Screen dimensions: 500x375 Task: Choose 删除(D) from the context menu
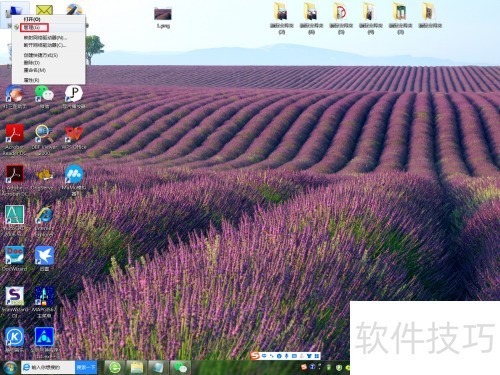(x=32, y=63)
